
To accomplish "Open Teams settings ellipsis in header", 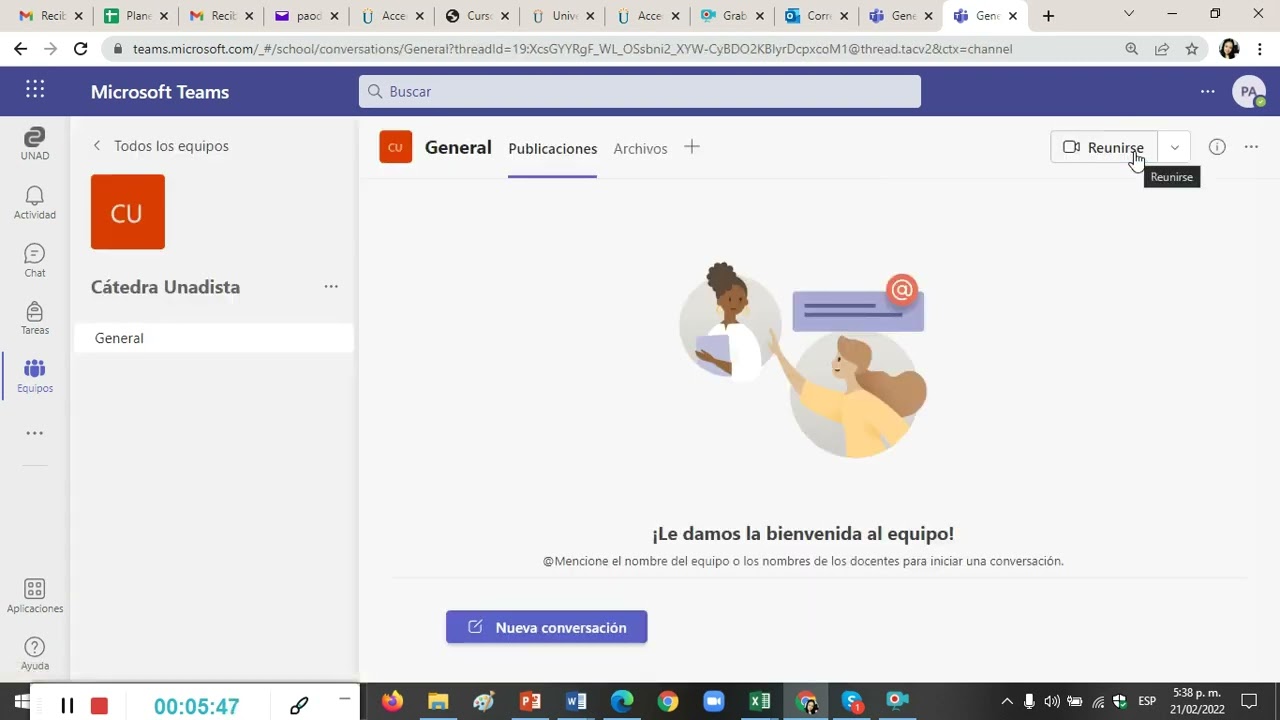I will 1207,91.
